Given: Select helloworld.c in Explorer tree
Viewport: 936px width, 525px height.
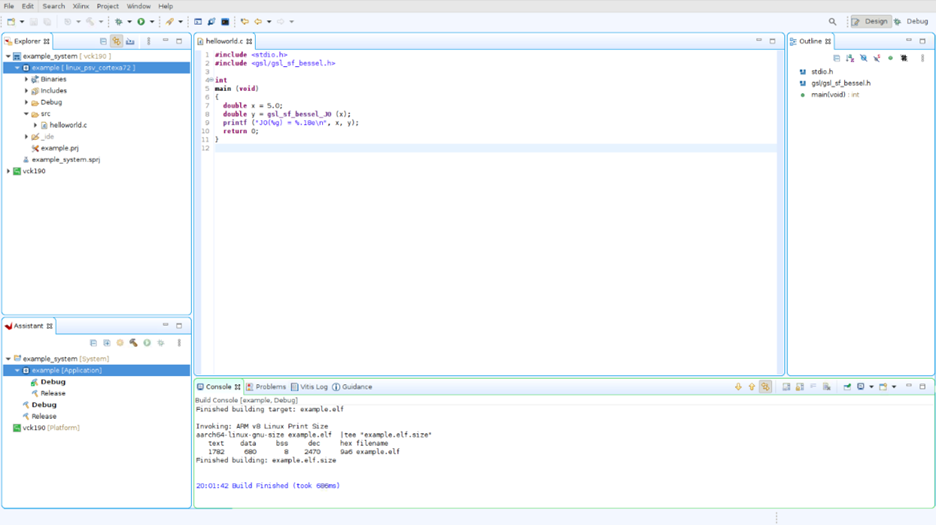Looking at the screenshot, I should coord(68,125).
